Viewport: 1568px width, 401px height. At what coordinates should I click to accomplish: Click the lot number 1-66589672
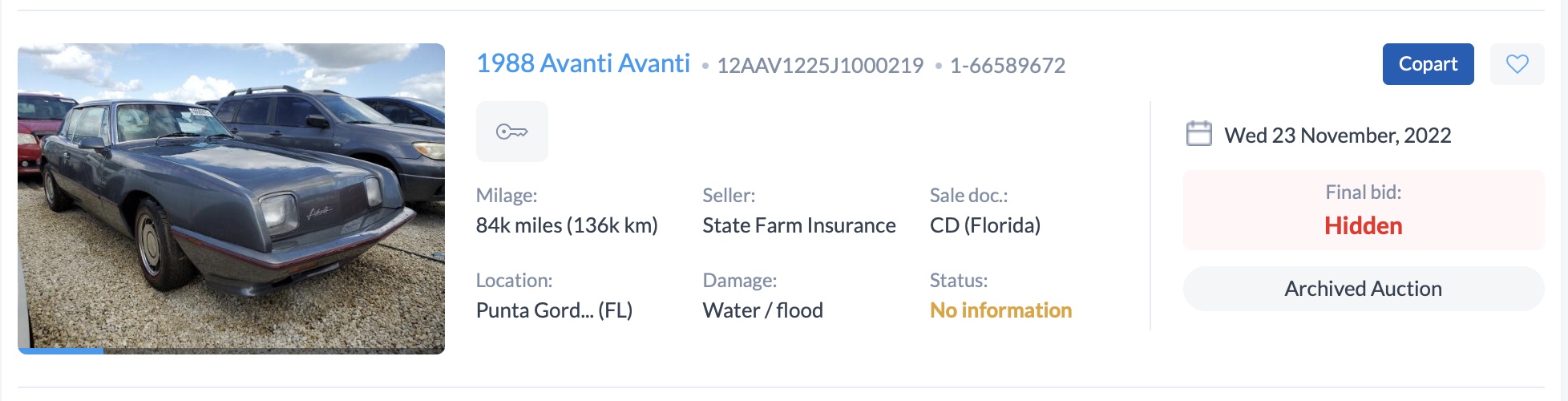coord(1007,66)
